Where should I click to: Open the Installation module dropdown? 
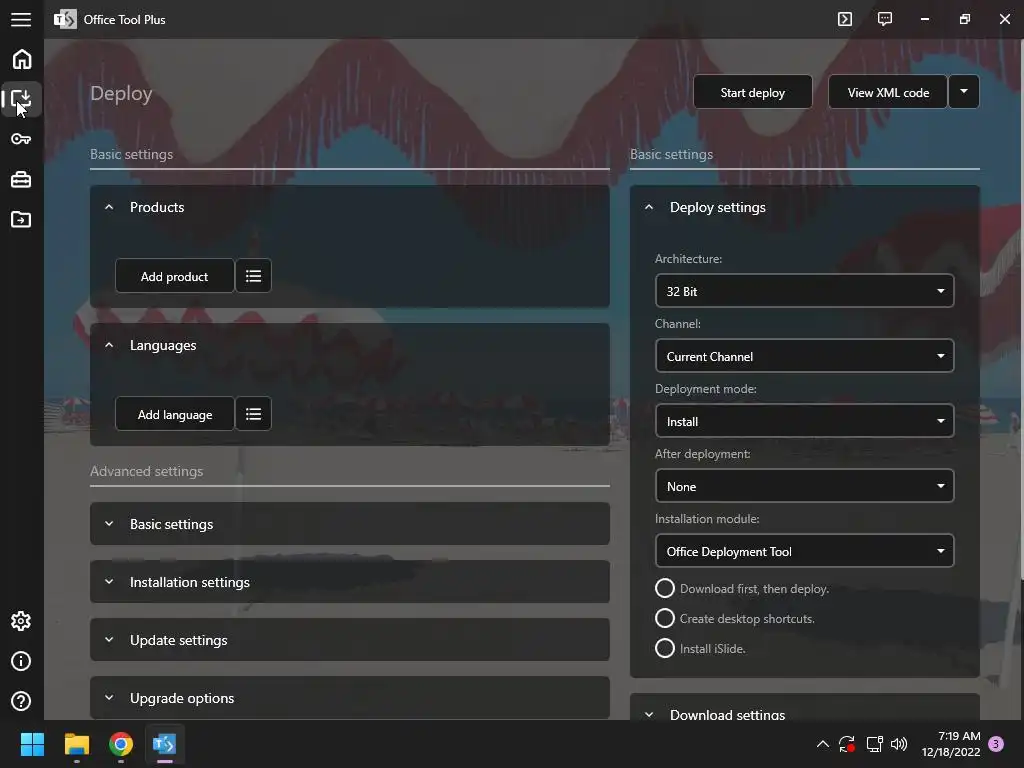tap(805, 551)
